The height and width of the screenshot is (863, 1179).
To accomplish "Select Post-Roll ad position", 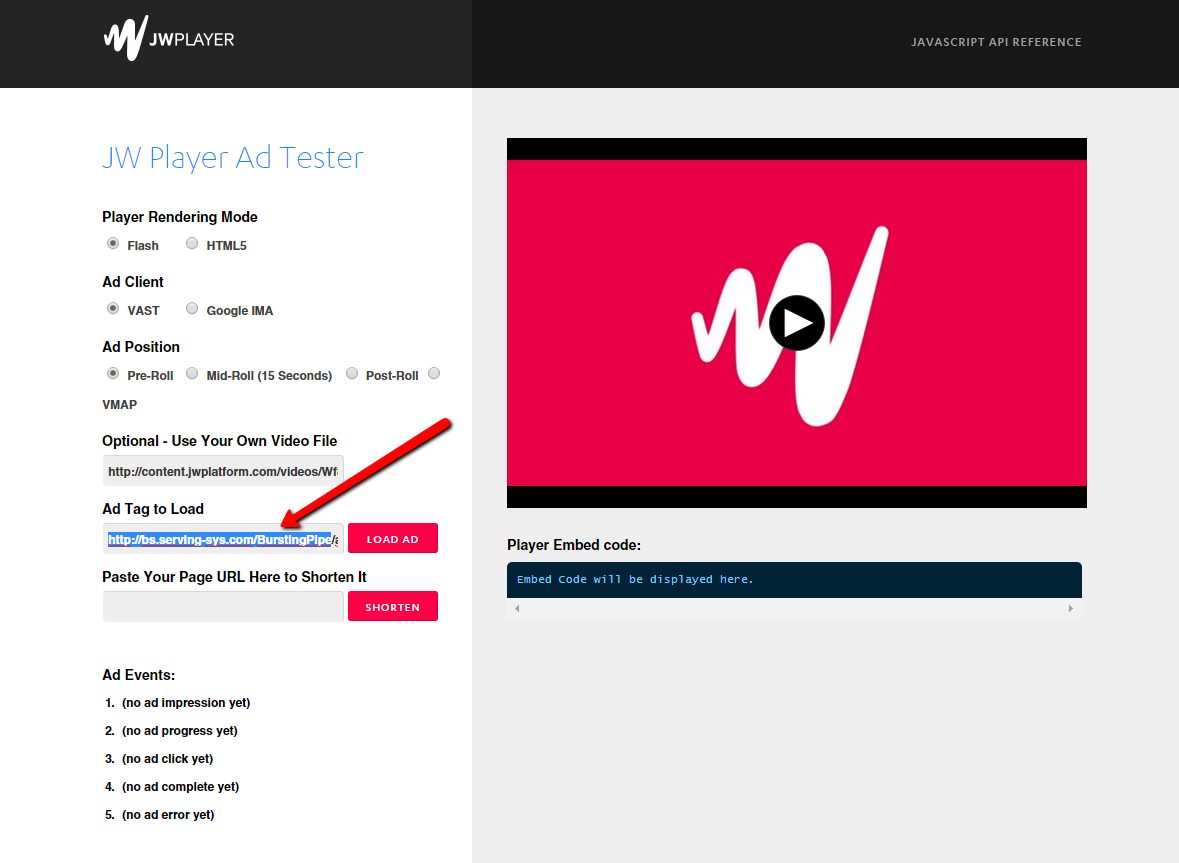I will coord(351,372).
